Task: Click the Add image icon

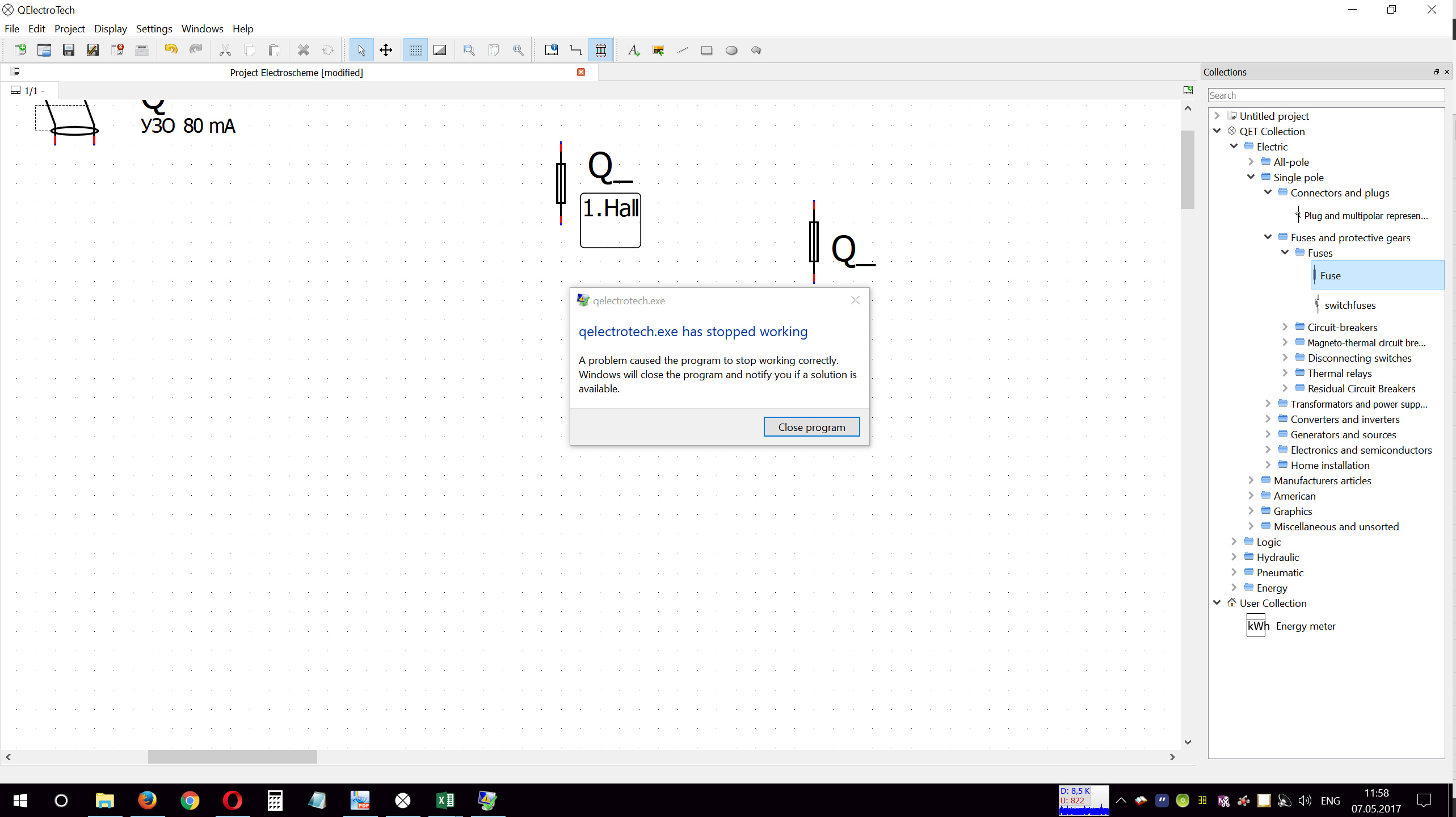Action: coord(658,50)
